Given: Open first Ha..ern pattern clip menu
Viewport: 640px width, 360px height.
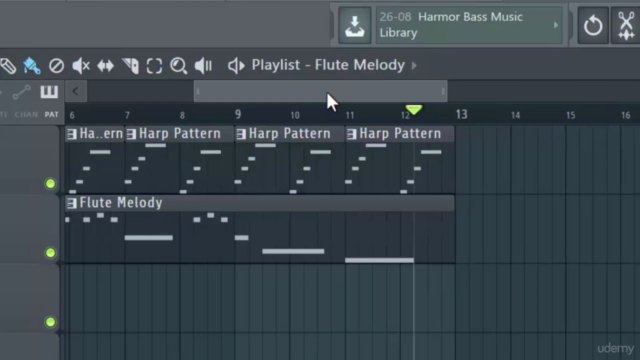Looking at the screenshot, I should [x=72, y=134].
